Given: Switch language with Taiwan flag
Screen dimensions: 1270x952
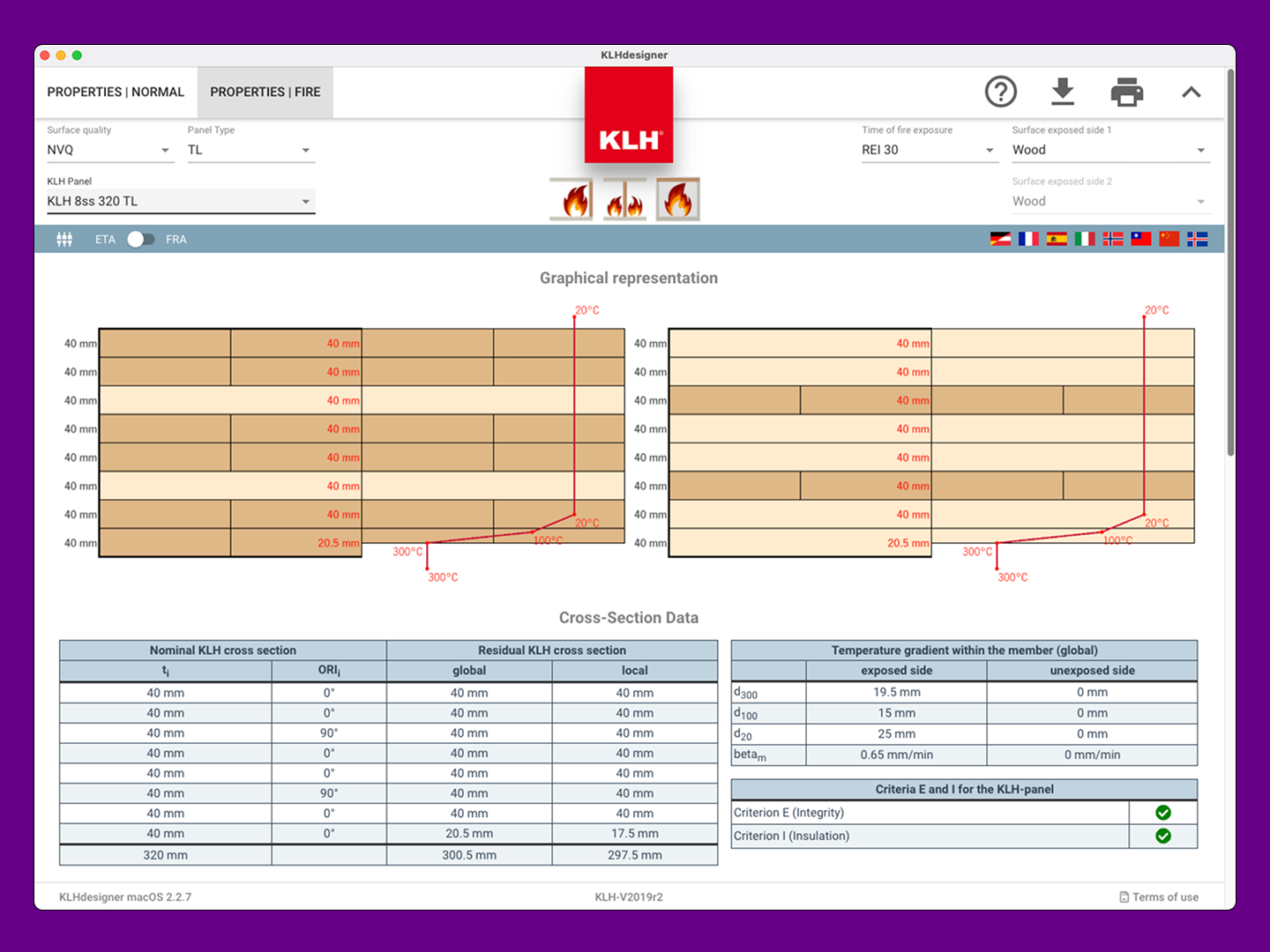Looking at the screenshot, I should point(1141,239).
